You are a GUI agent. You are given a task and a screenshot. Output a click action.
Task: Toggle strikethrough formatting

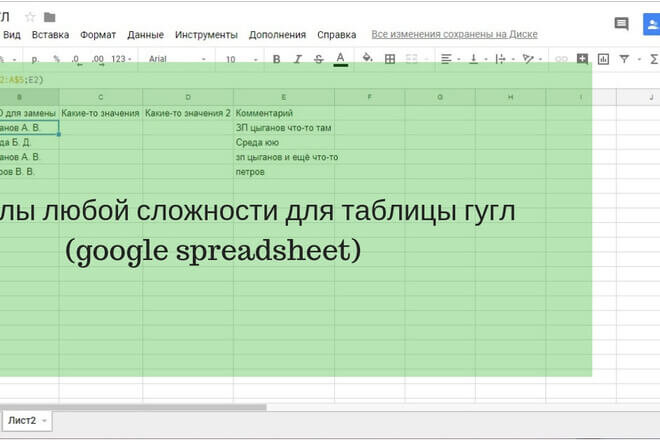(x=319, y=59)
